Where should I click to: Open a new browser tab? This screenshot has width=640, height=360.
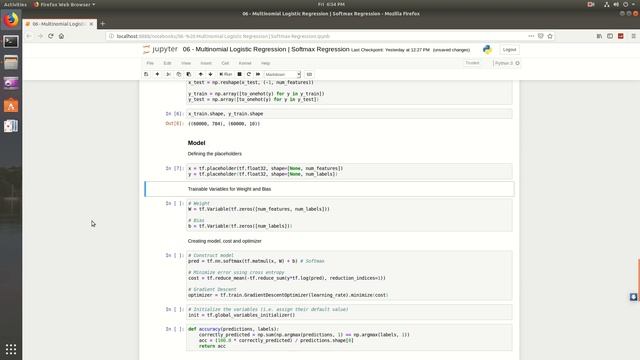click(102, 24)
